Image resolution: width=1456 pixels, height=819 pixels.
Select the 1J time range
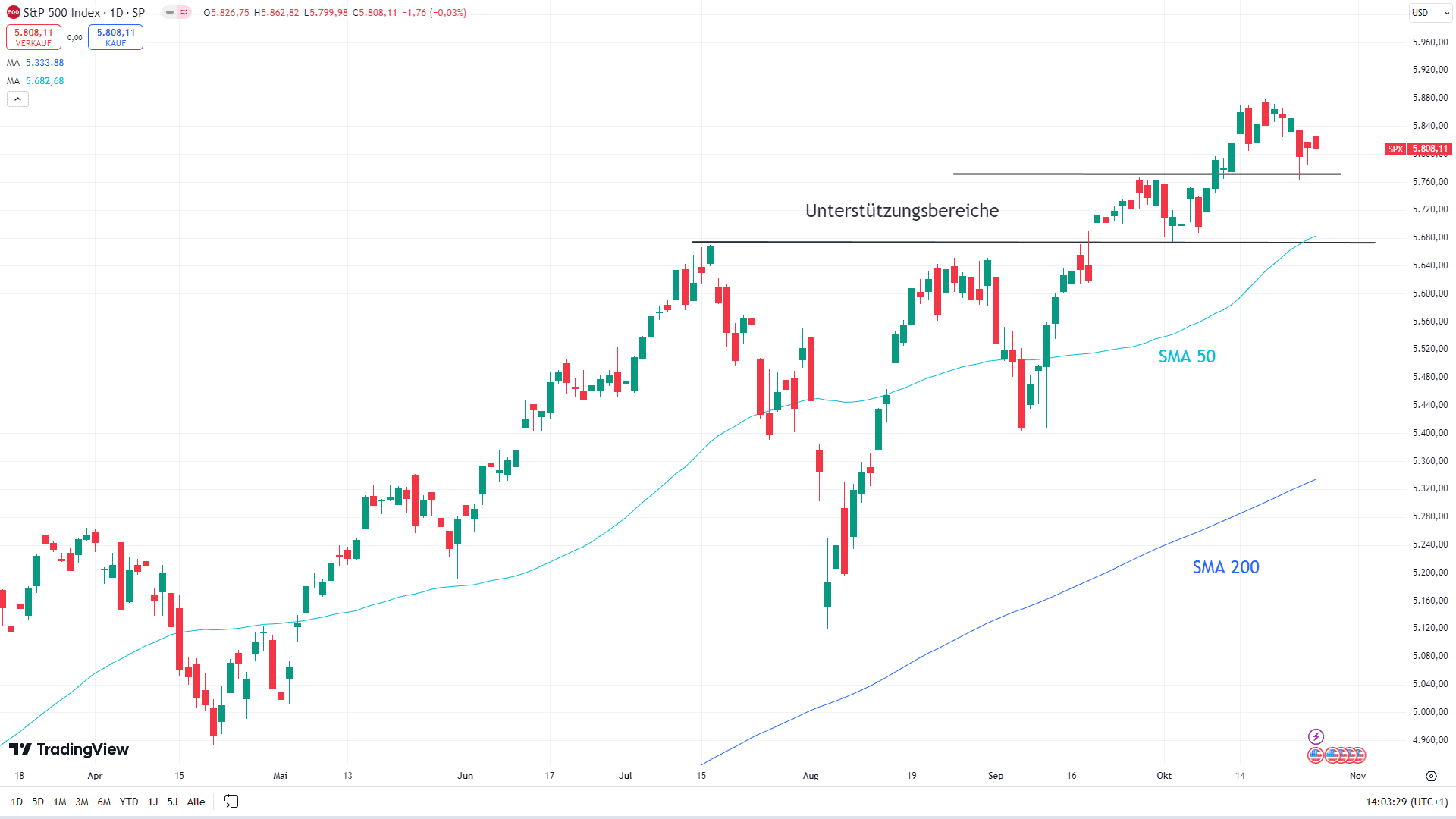[x=152, y=802]
